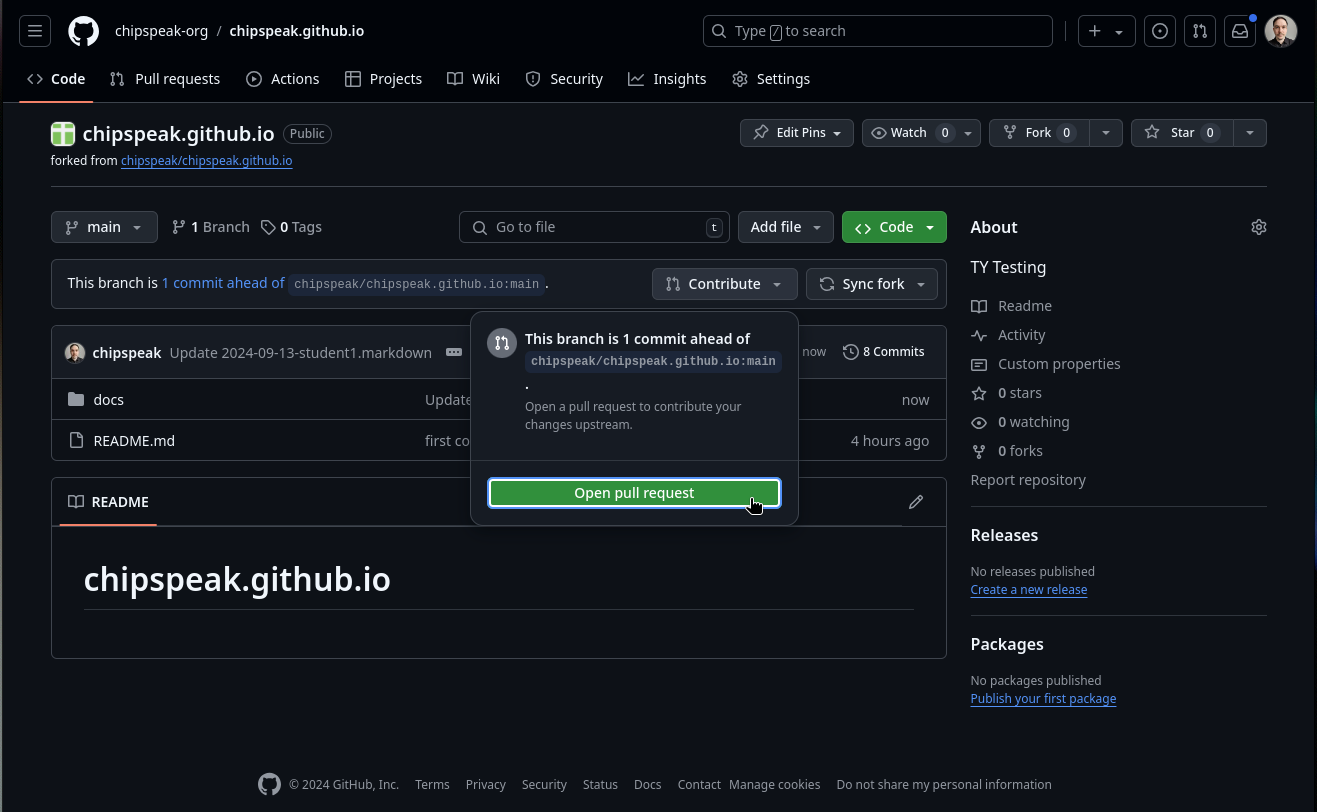Select the README tab in file viewer
Image resolution: width=1317 pixels, height=812 pixels.
(x=108, y=502)
